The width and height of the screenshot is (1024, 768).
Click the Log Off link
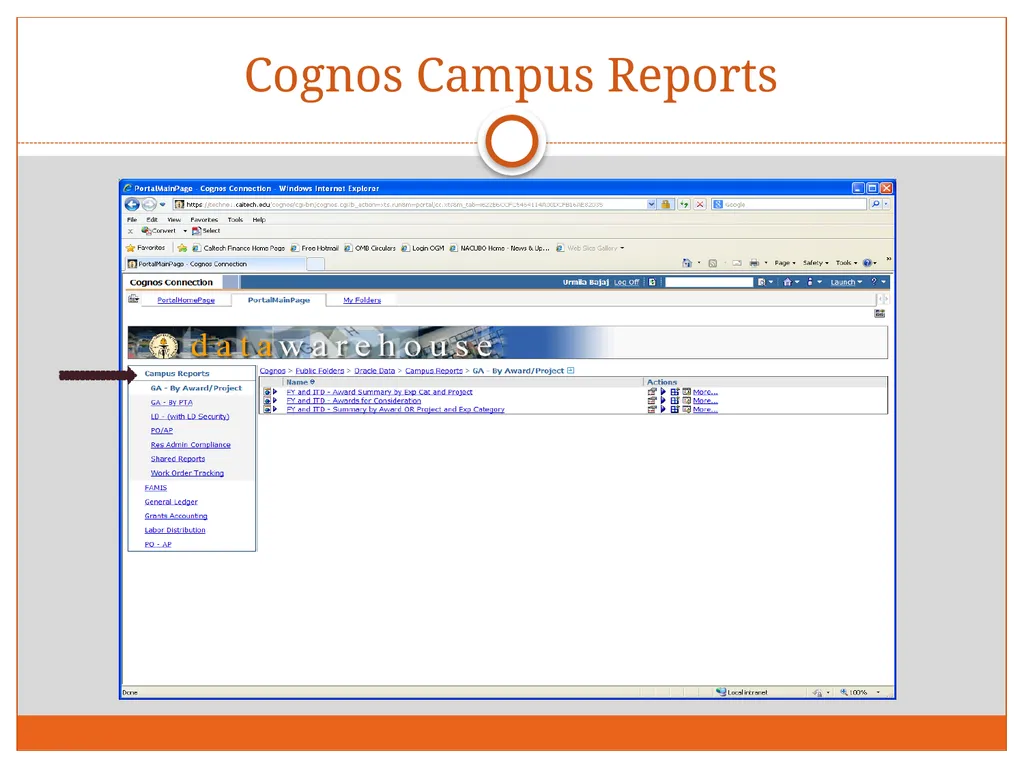click(626, 282)
